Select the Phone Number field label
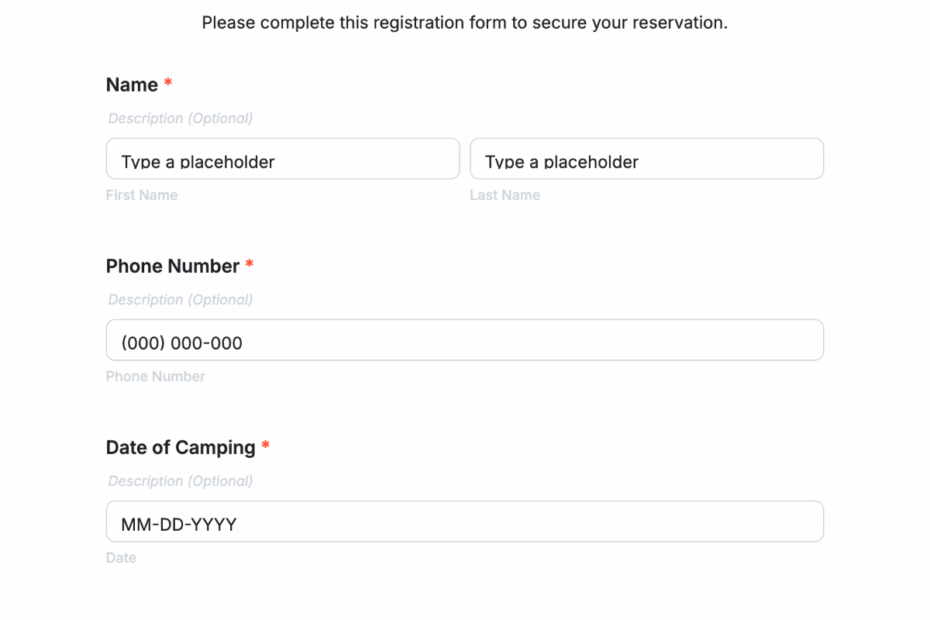930x620 pixels. [x=171, y=266]
